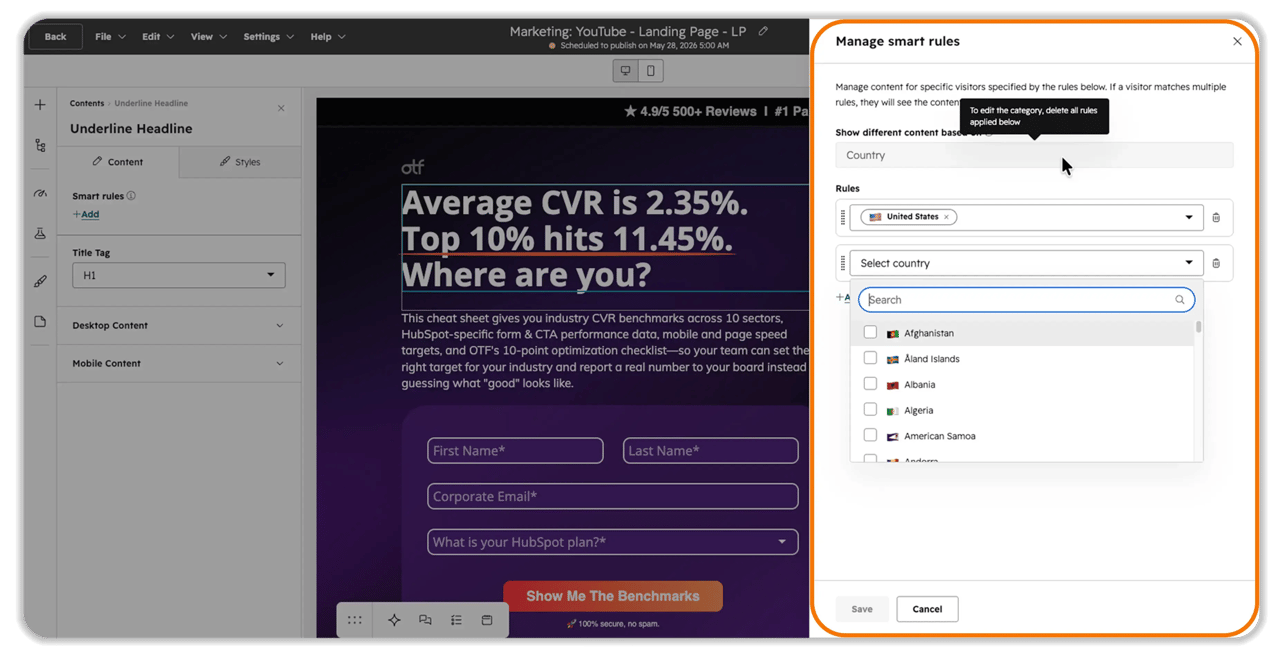Open the page file icon in sidebar
The image size is (1280, 665).
tap(40, 322)
